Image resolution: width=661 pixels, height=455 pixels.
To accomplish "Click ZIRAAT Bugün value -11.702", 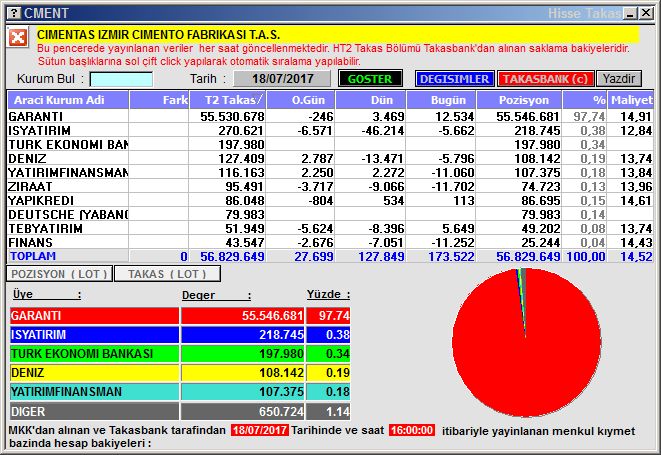I will pos(452,186).
